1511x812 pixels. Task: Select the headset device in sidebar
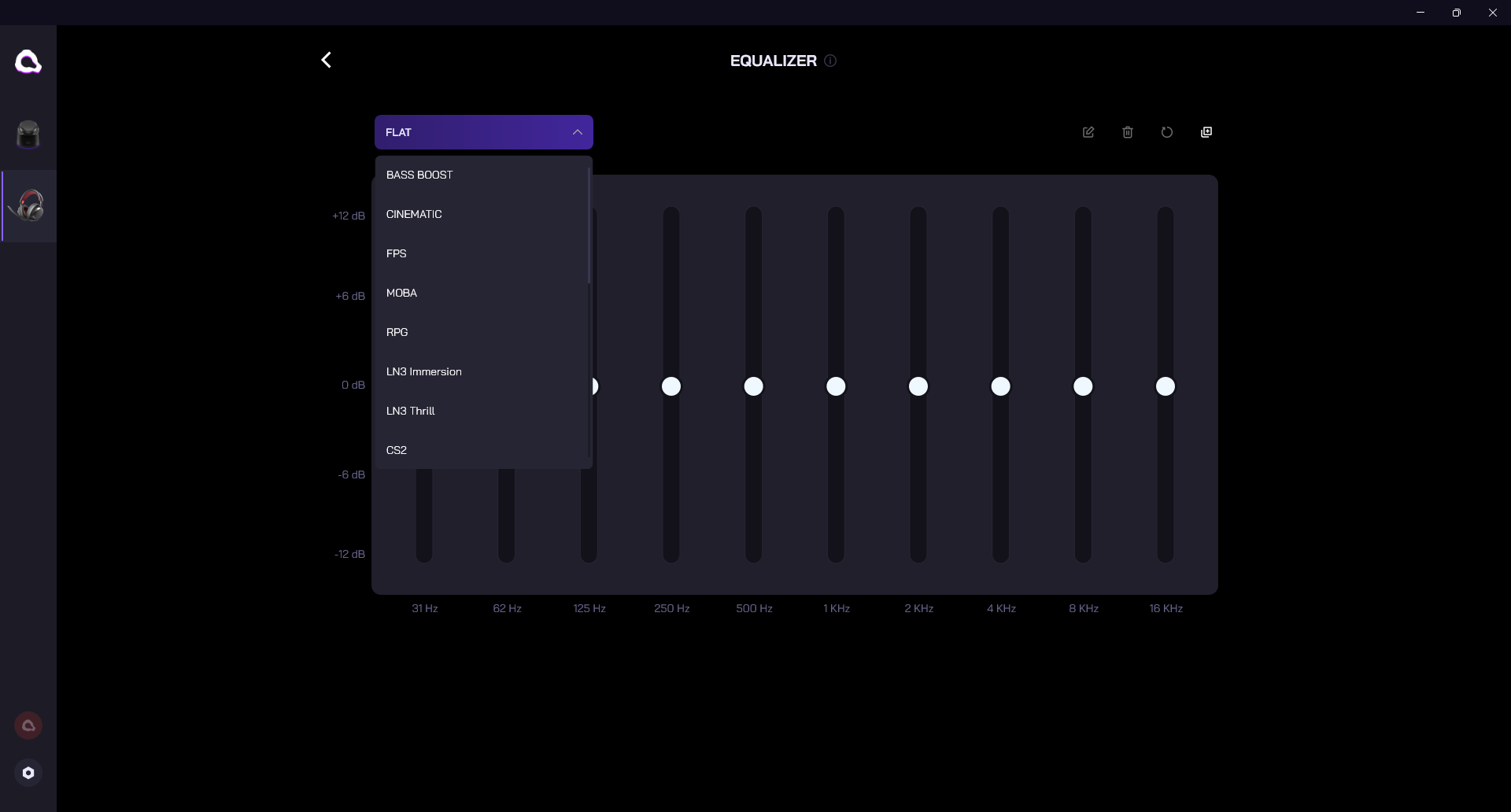pos(29,206)
